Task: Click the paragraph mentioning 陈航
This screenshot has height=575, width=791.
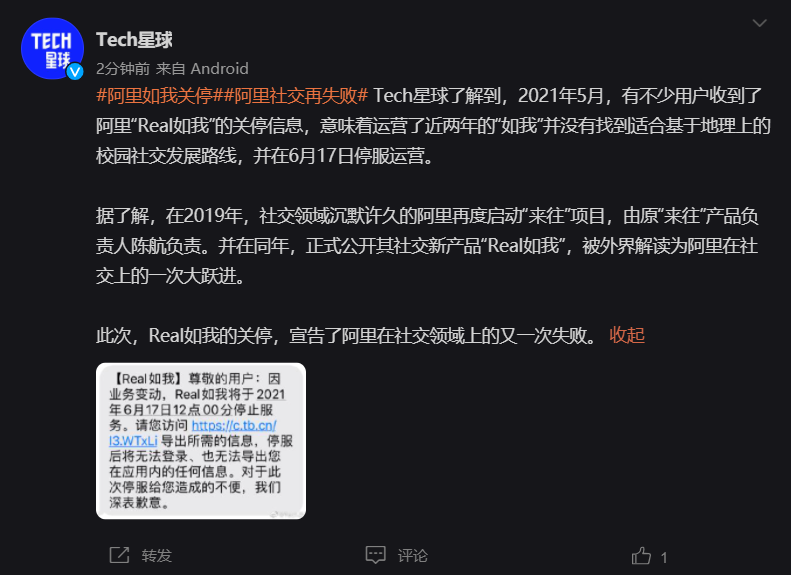Action: [x=427, y=246]
